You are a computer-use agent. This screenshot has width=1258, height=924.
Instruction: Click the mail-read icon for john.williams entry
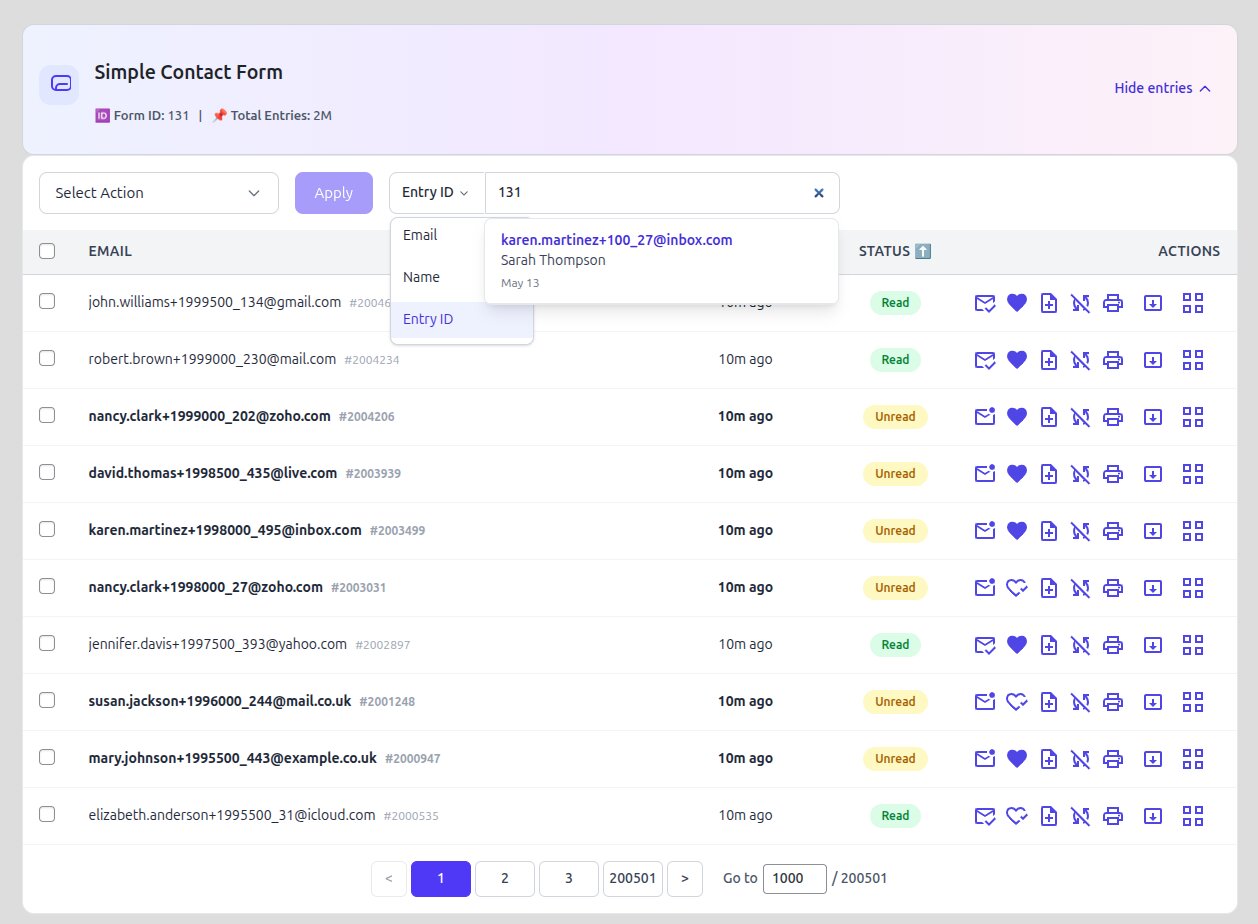pyautogui.click(x=985, y=303)
